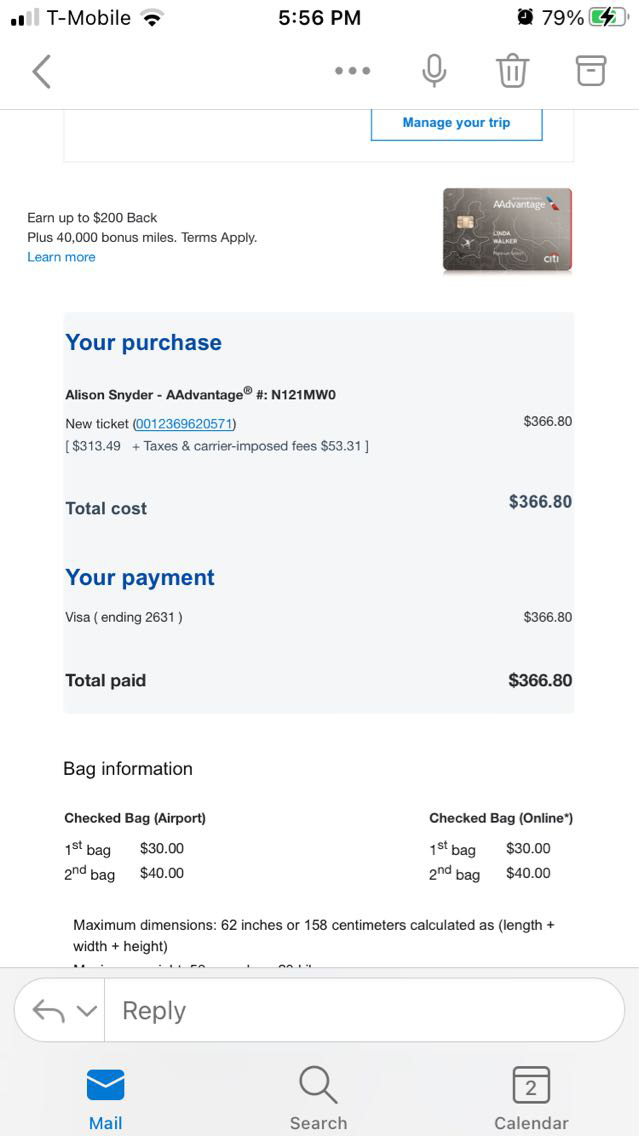
Task: Open the Learn more link
Action: click(x=61, y=257)
